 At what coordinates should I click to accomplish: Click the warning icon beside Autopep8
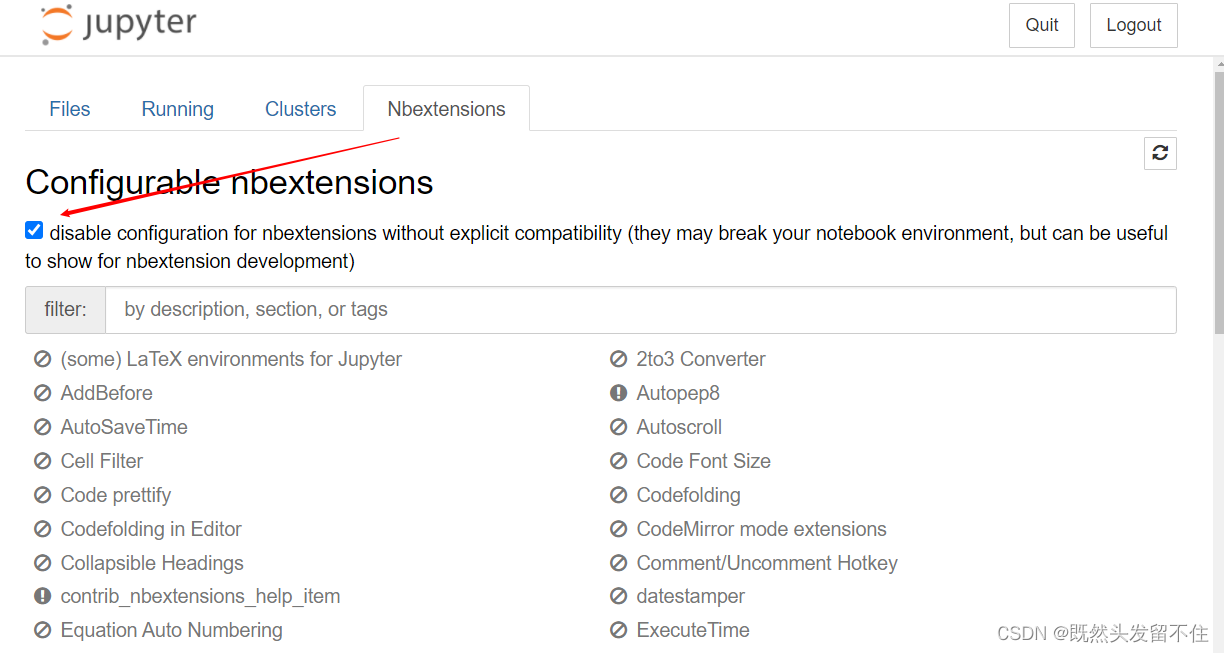tap(619, 393)
